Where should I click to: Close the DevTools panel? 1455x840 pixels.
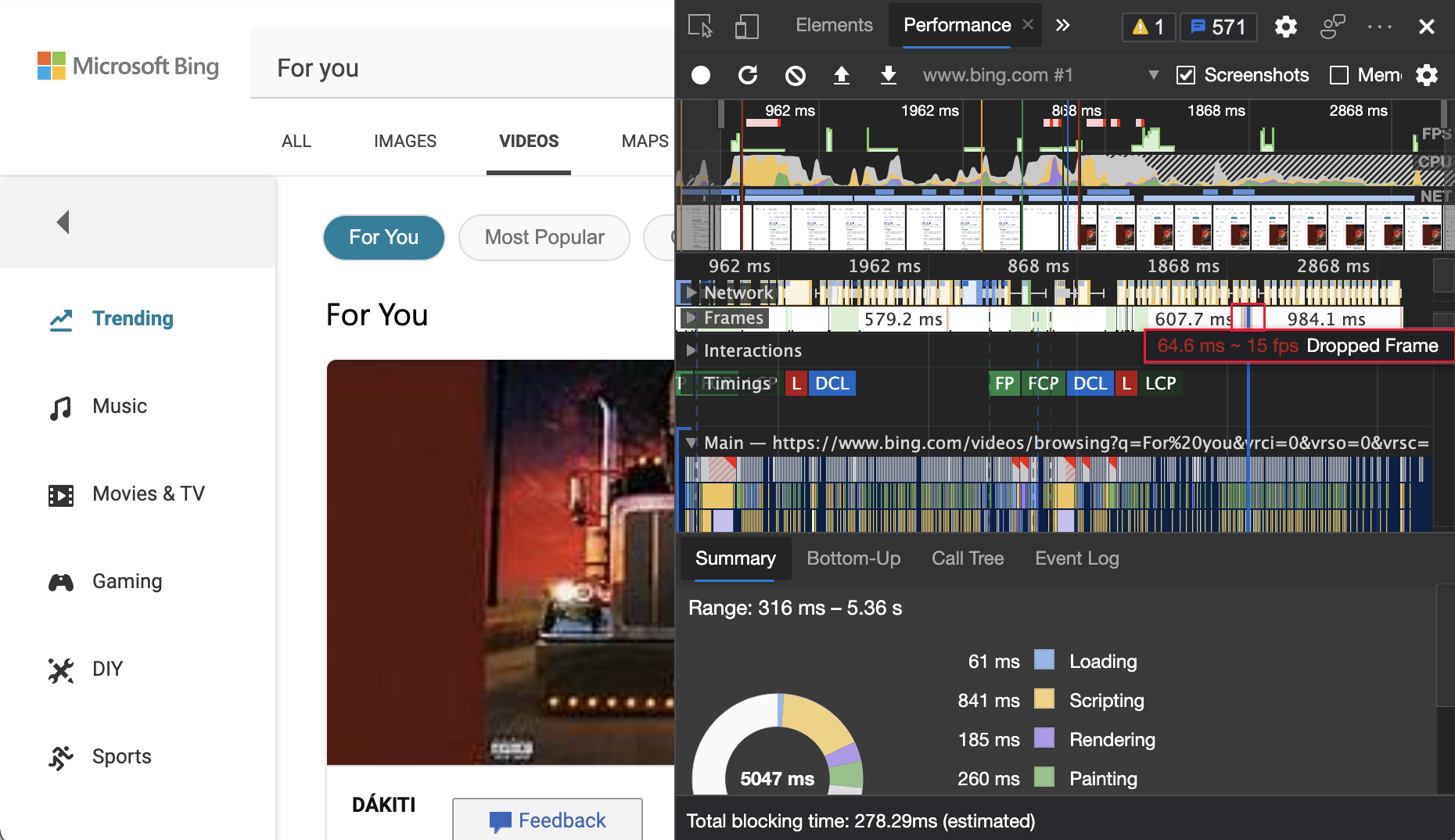(x=1426, y=27)
